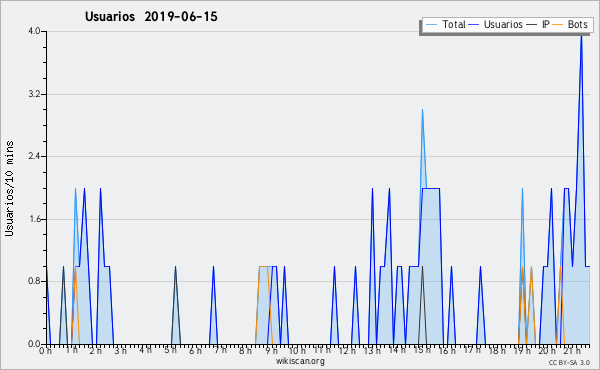Click the y-axis label "Usuarios/10 mins"
Viewport: 600px width, 370px height.
point(9,188)
